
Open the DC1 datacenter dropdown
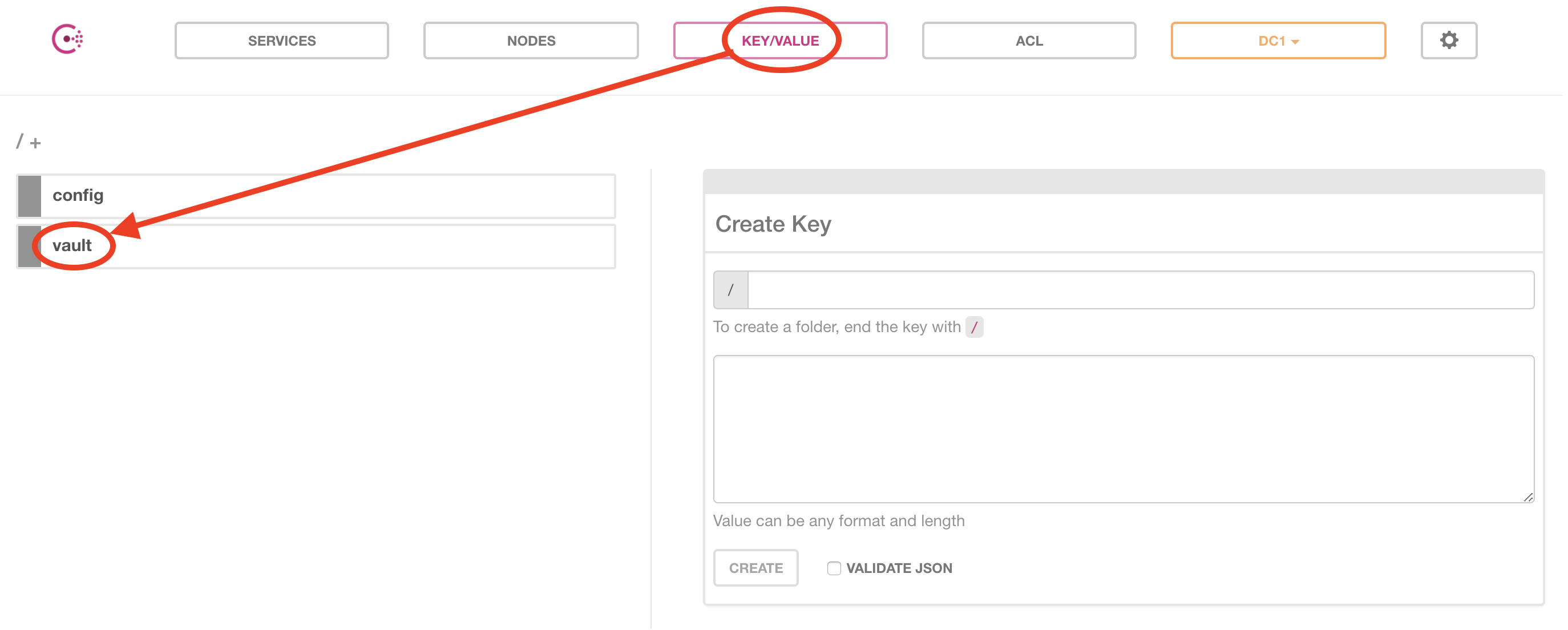click(x=1278, y=40)
